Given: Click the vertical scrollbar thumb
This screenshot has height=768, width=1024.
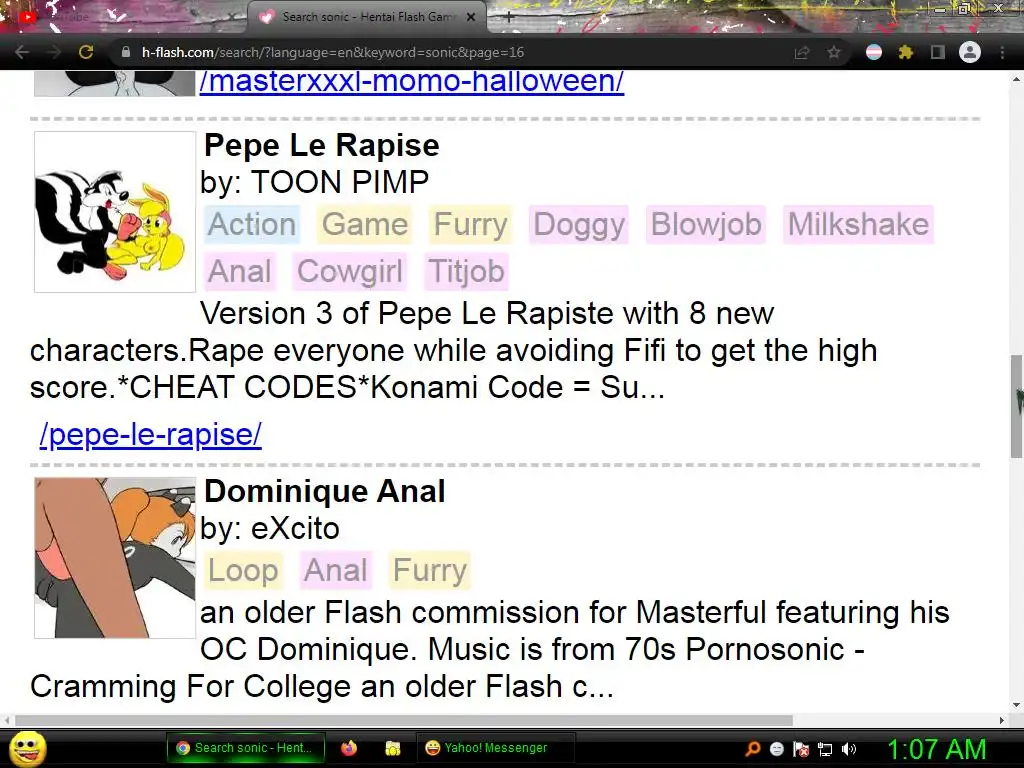Looking at the screenshot, I should 1016,406.
